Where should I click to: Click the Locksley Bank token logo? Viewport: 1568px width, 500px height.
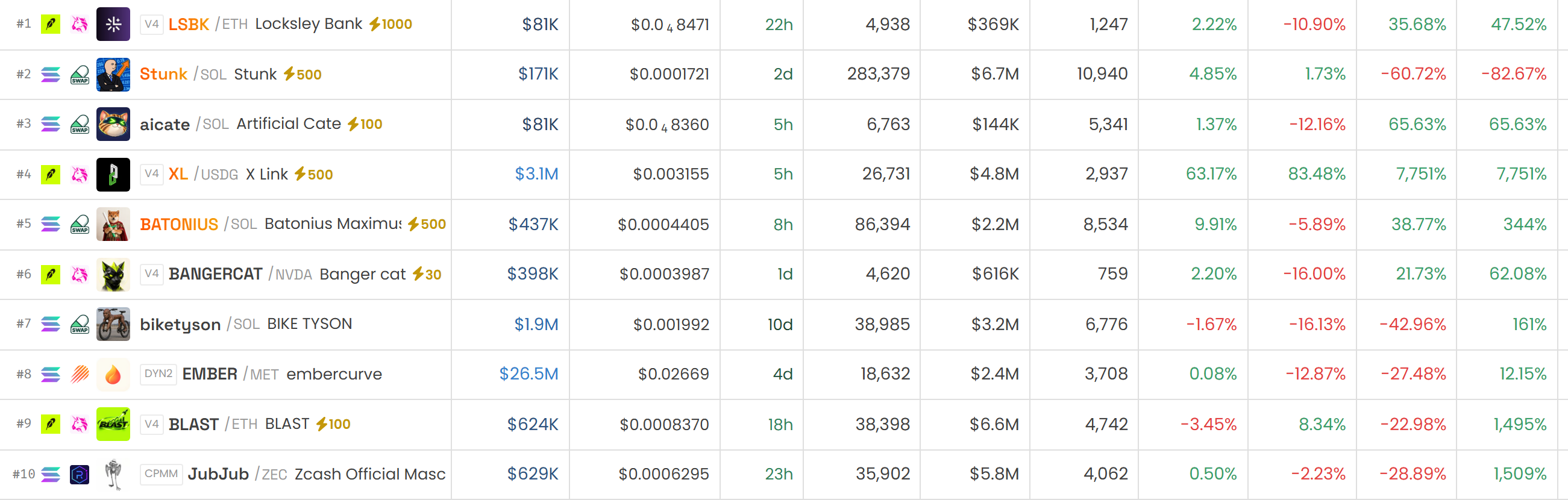pos(113,24)
